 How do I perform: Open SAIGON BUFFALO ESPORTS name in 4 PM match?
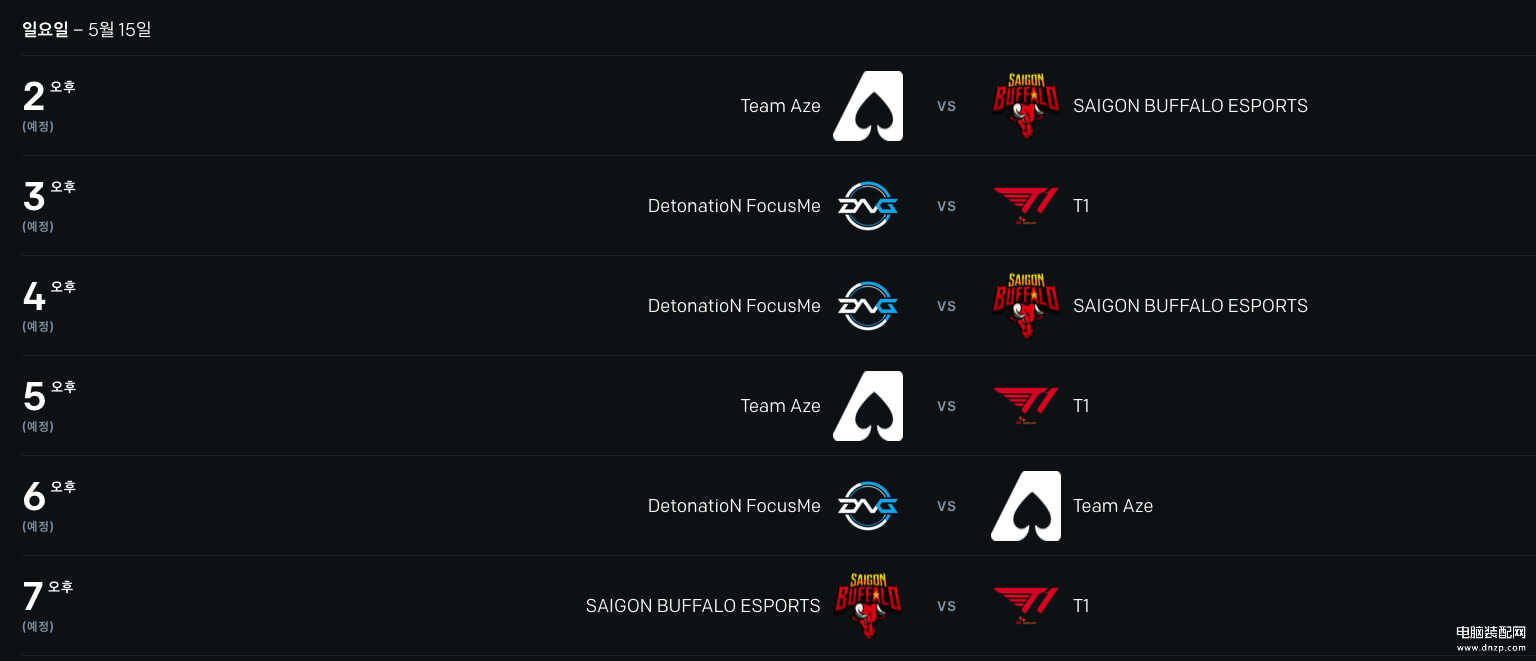point(1190,306)
